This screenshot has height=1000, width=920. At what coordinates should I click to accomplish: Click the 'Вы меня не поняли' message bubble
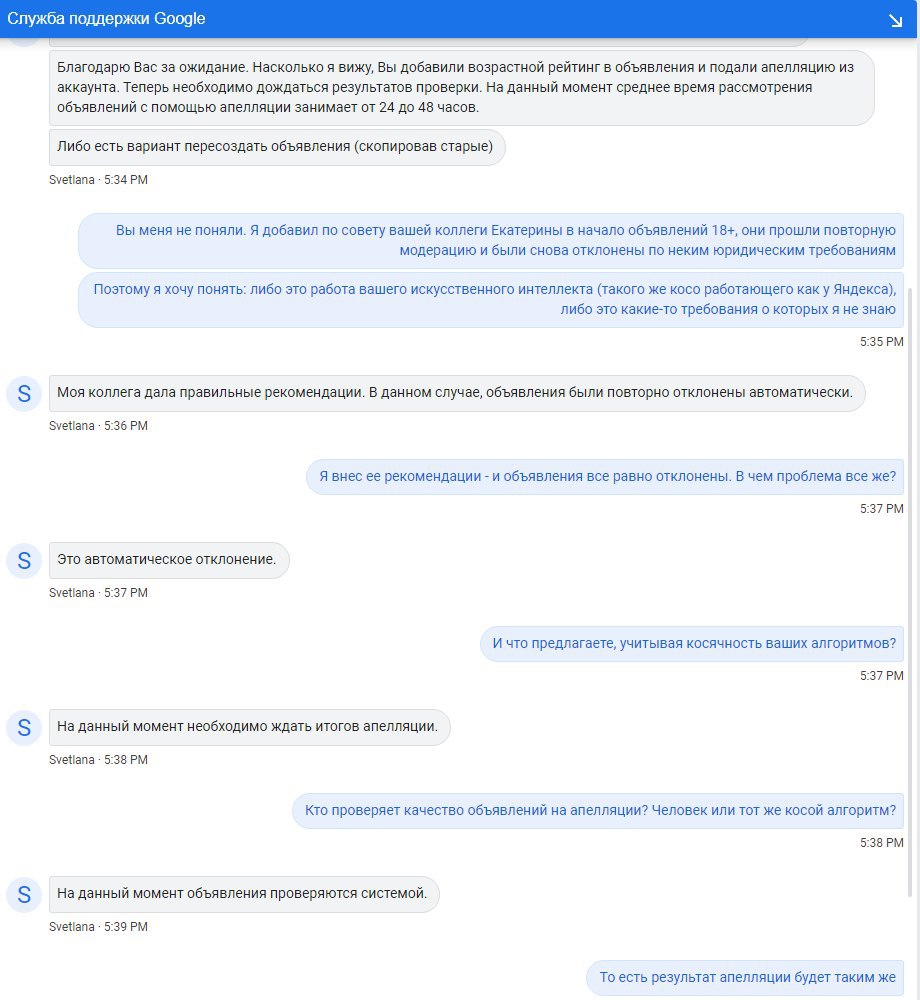pos(491,240)
